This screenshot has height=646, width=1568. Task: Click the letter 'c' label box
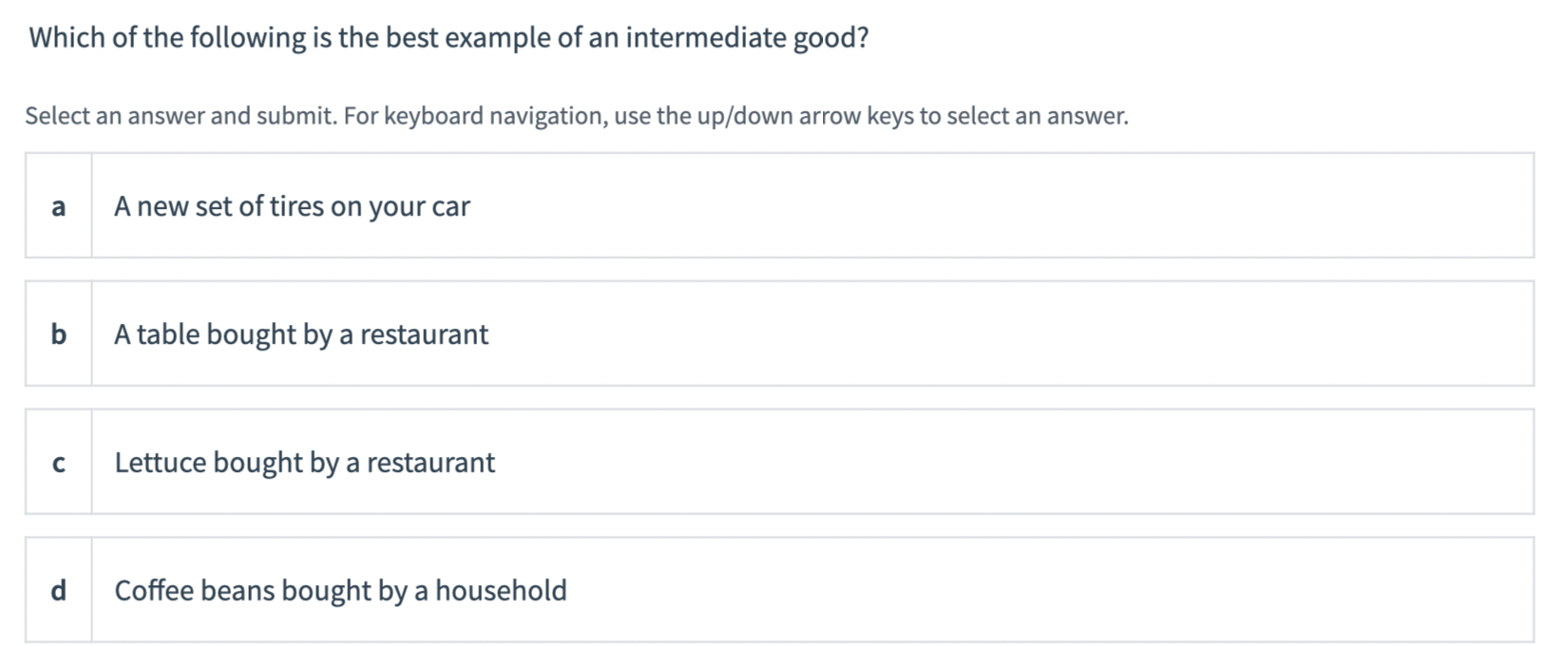click(59, 462)
